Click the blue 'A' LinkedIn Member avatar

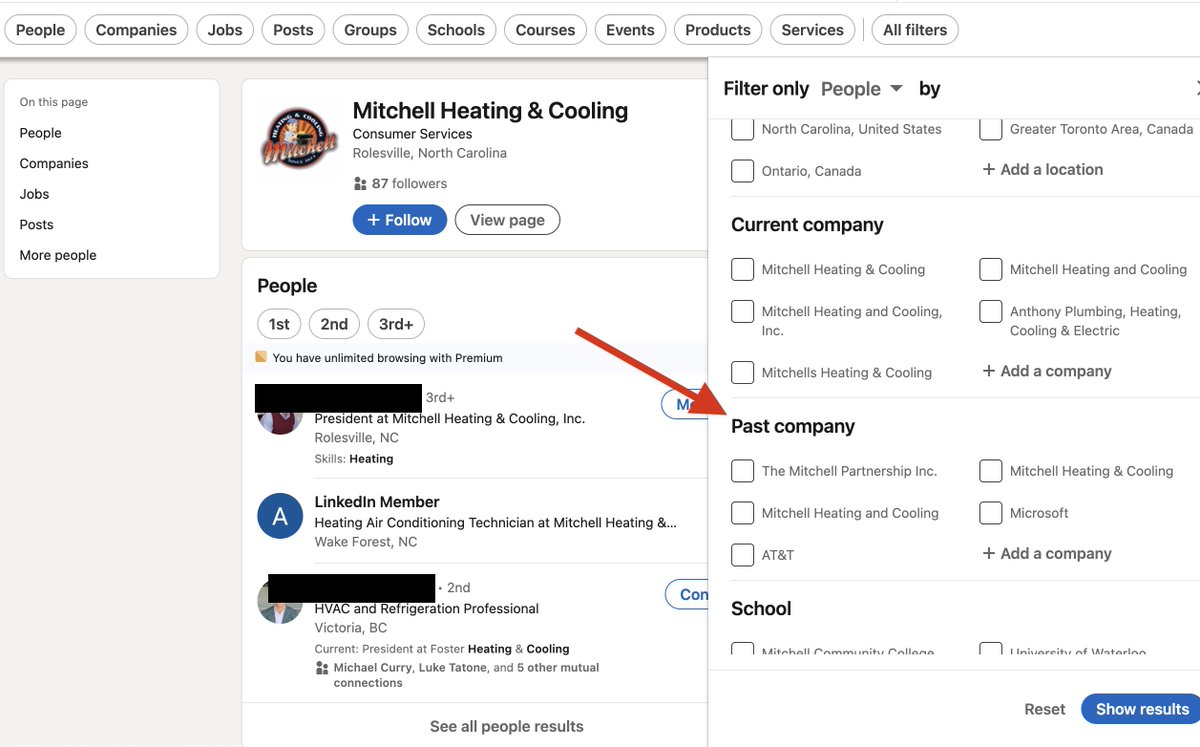pos(280,516)
